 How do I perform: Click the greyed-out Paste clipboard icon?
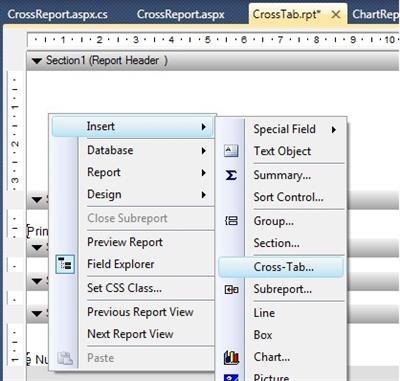click(65, 358)
